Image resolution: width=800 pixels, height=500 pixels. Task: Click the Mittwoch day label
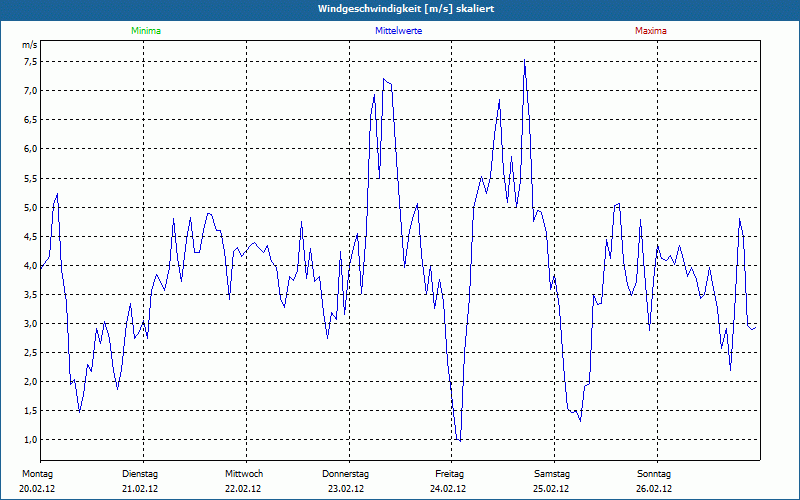[244, 474]
